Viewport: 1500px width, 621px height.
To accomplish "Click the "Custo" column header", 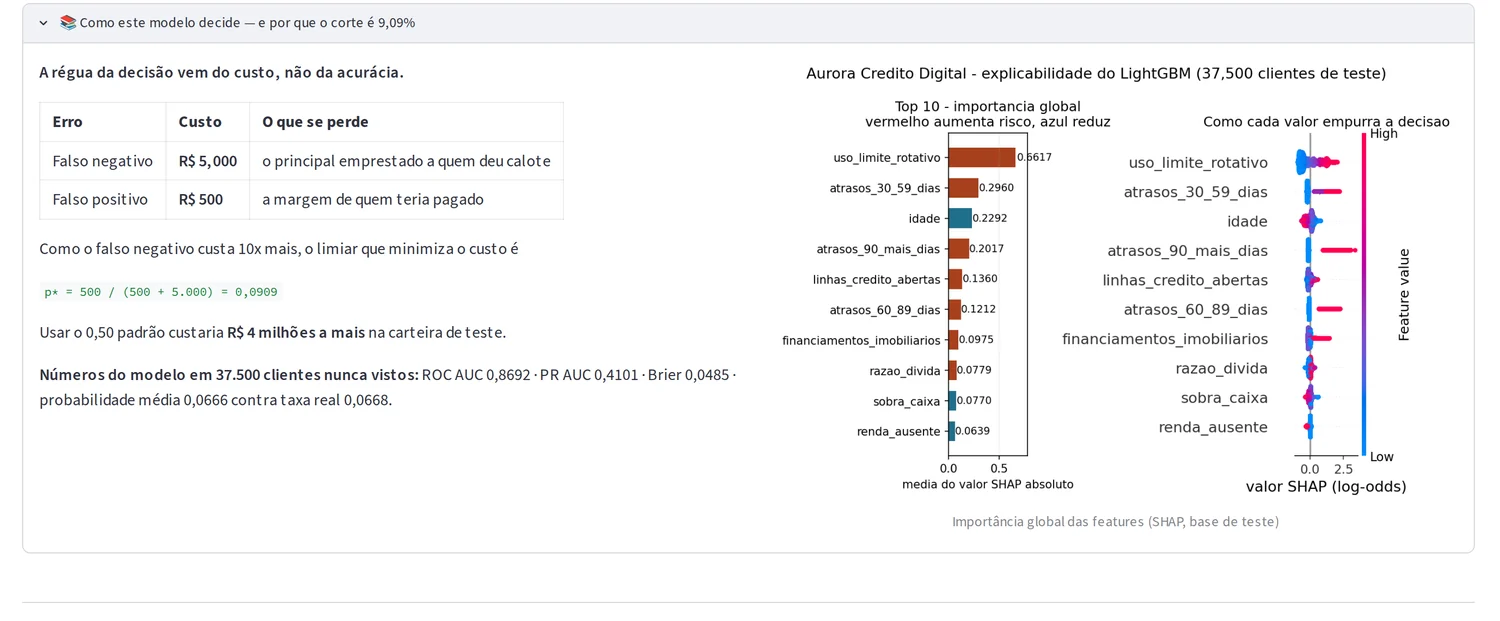I will pyautogui.click(x=208, y=122).
